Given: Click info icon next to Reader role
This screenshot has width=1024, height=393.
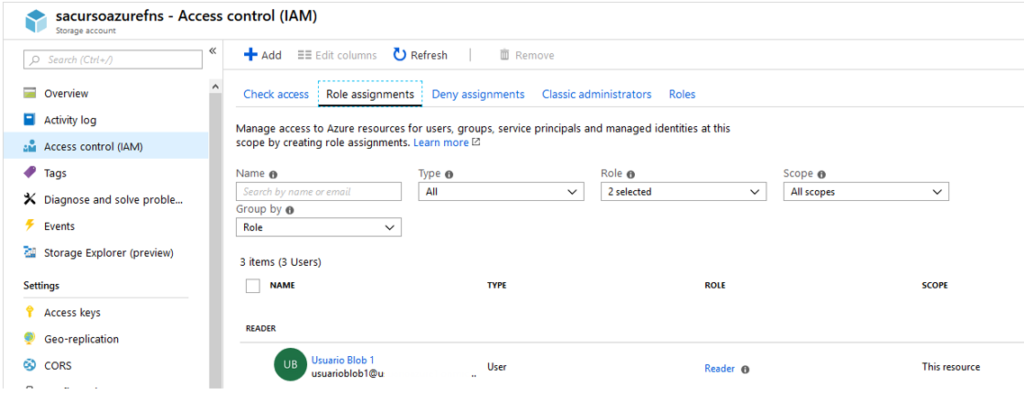Looking at the screenshot, I should point(745,369).
